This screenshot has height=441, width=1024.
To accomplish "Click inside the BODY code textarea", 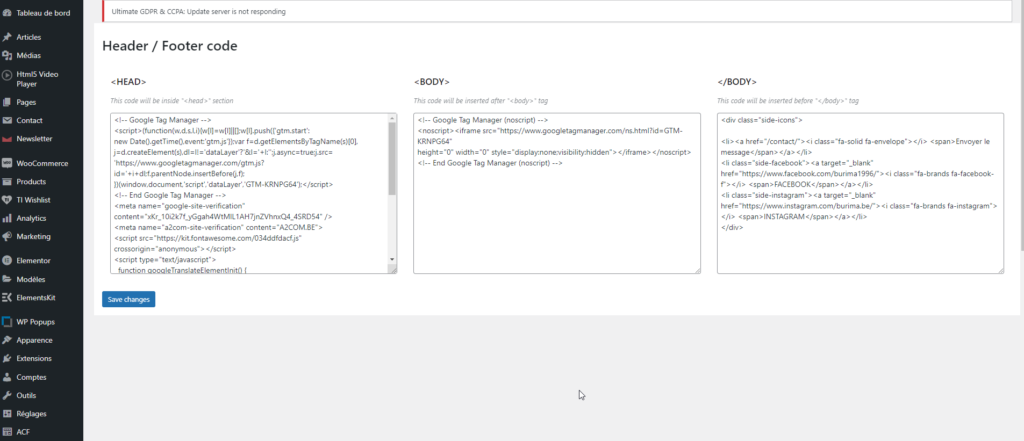I will 557,193.
